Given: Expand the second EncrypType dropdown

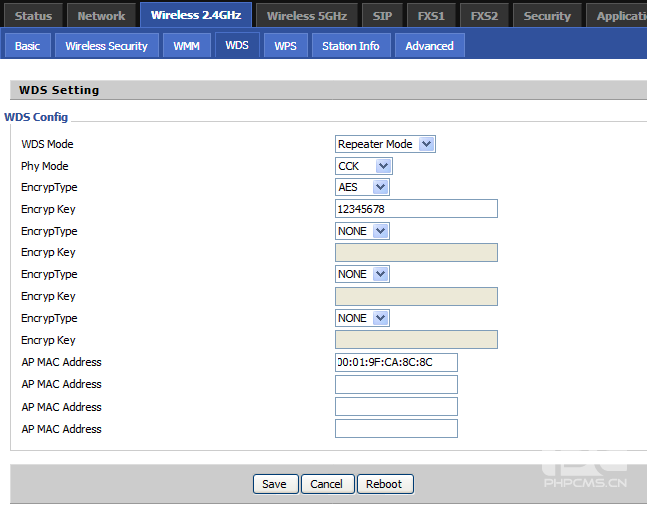Looking at the screenshot, I should 362,231.
